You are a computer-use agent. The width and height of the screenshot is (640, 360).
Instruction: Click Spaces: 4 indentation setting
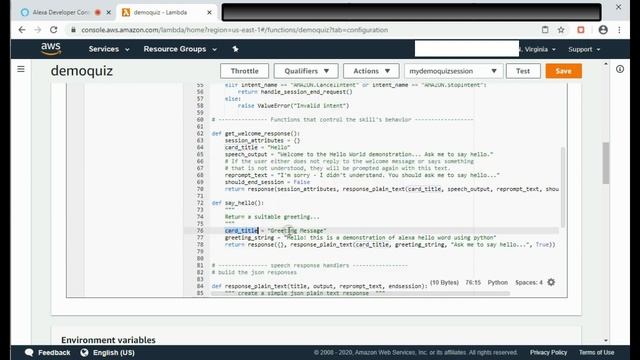point(529,282)
